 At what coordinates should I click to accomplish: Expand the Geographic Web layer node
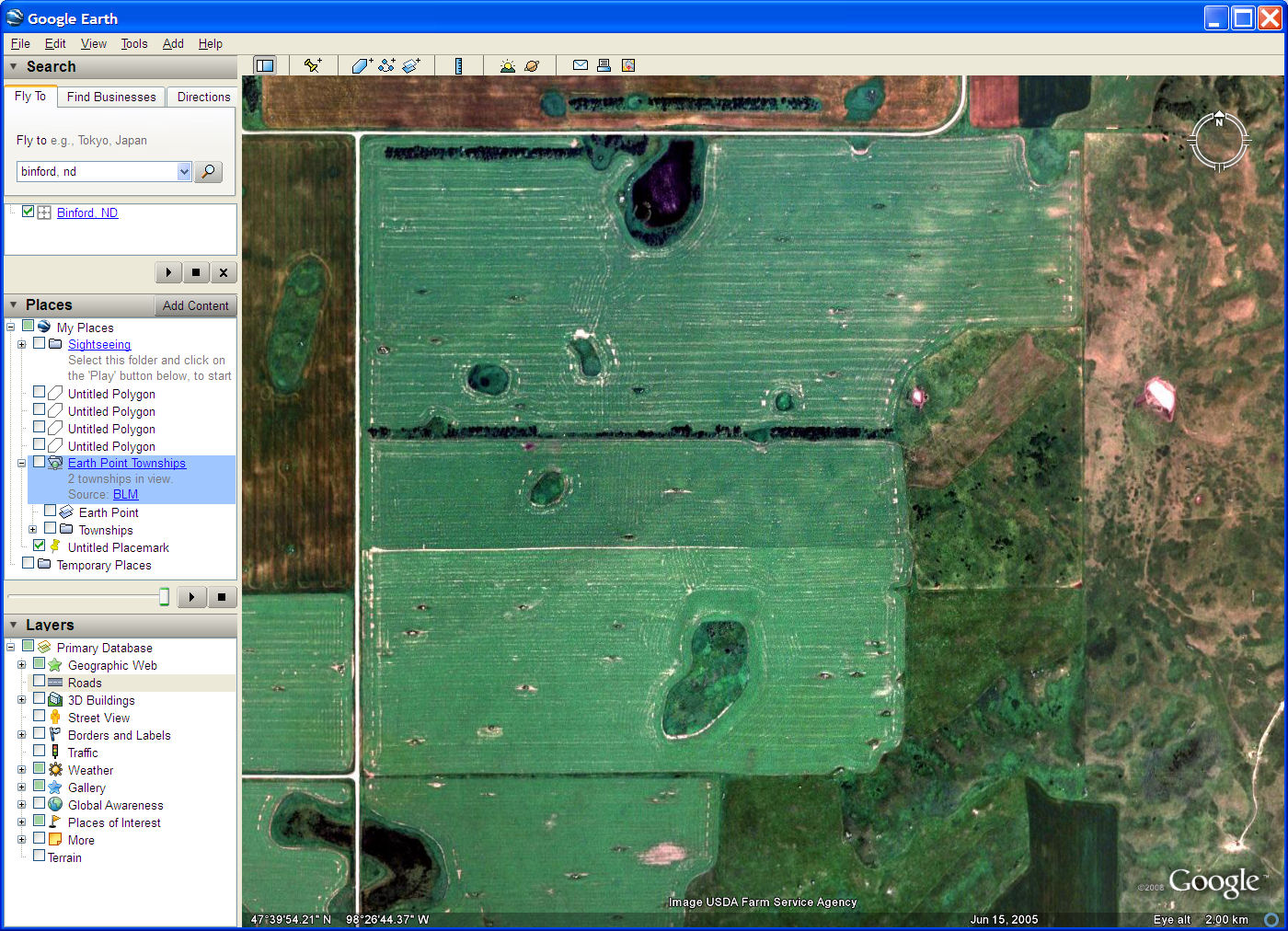(21, 664)
